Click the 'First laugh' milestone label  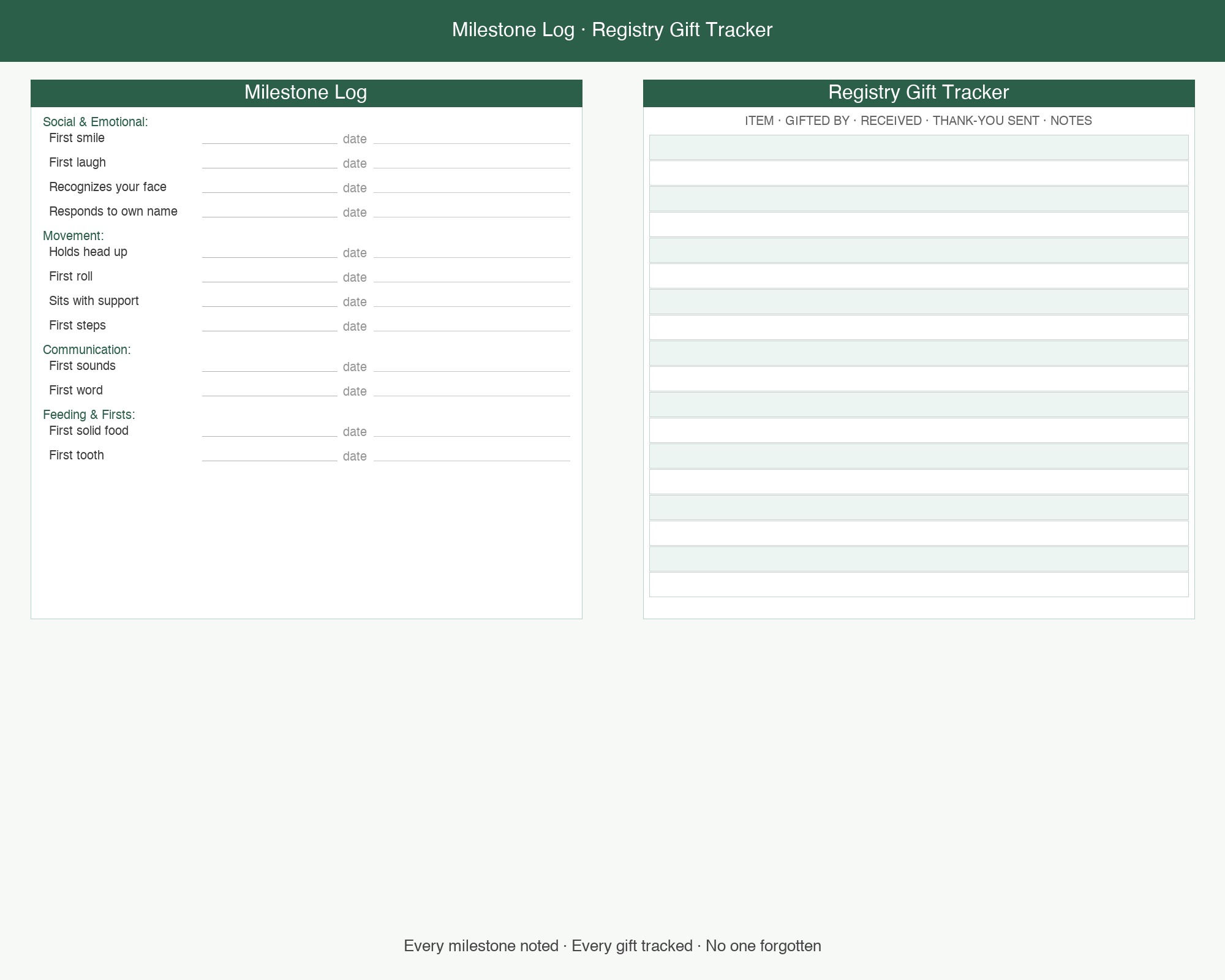point(77,163)
